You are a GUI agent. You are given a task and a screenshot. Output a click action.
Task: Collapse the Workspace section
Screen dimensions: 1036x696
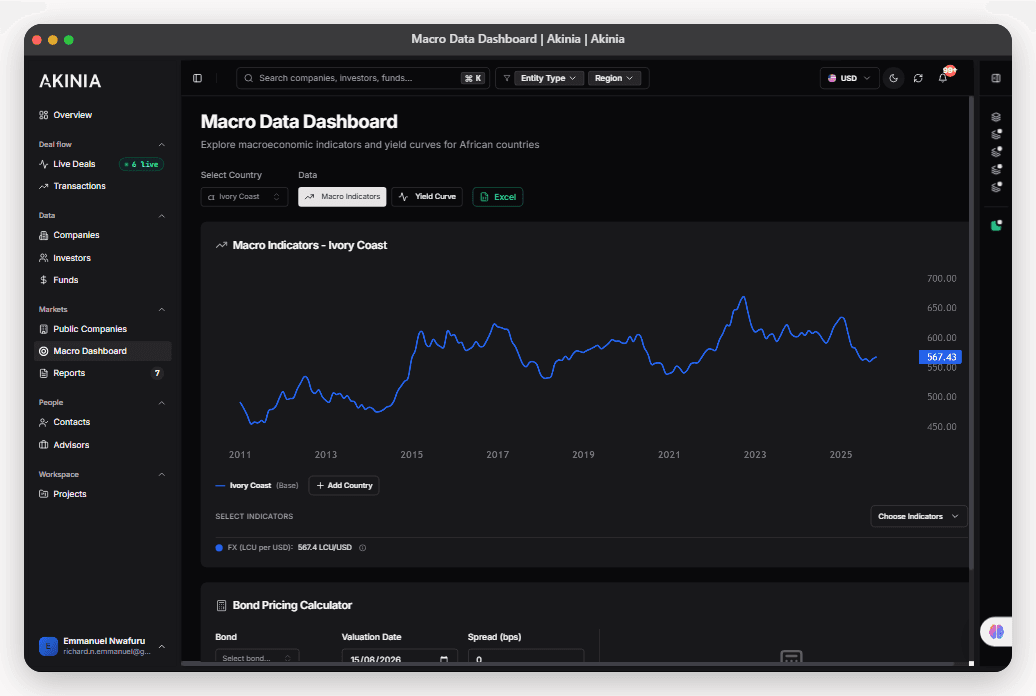(x=161, y=475)
